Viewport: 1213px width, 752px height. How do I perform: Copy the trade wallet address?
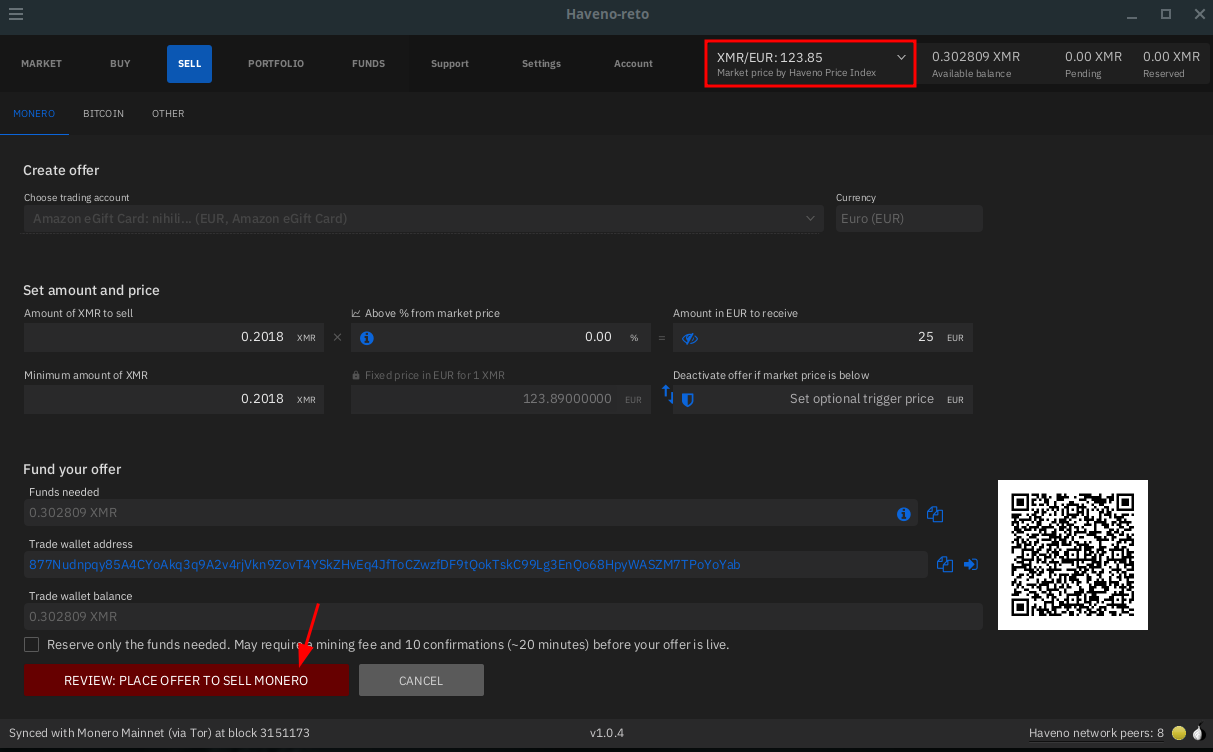coord(945,565)
